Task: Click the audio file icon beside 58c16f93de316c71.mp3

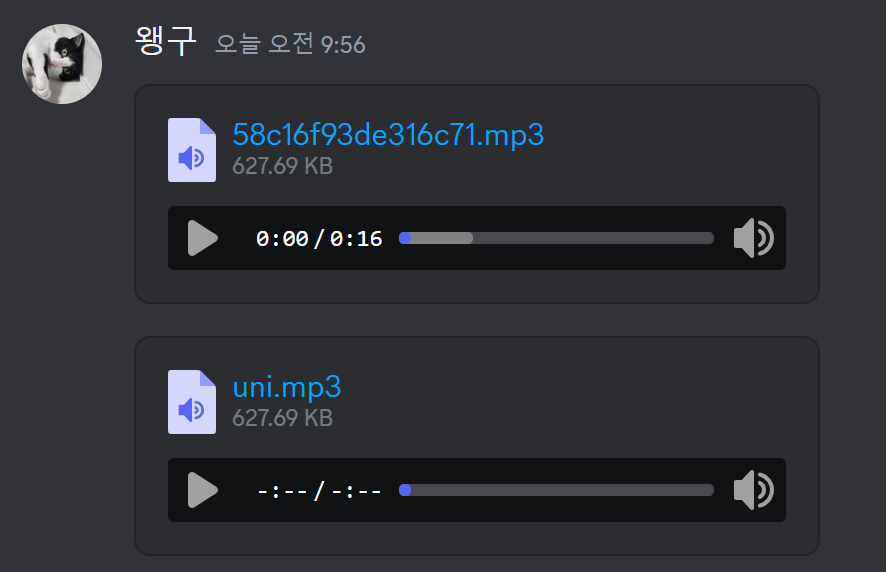Action: pyautogui.click(x=192, y=150)
